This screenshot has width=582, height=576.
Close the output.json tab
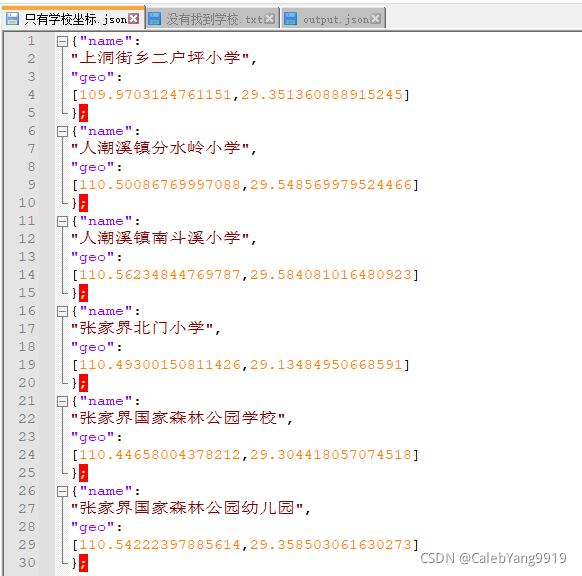click(376, 19)
